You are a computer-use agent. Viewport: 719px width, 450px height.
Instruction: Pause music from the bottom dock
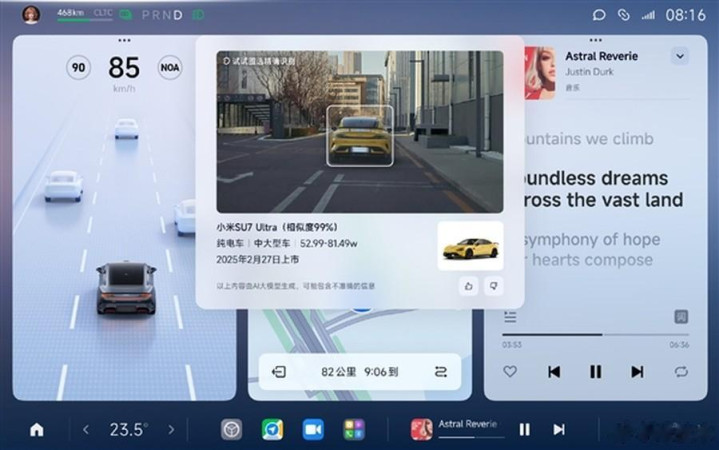click(x=525, y=430)
